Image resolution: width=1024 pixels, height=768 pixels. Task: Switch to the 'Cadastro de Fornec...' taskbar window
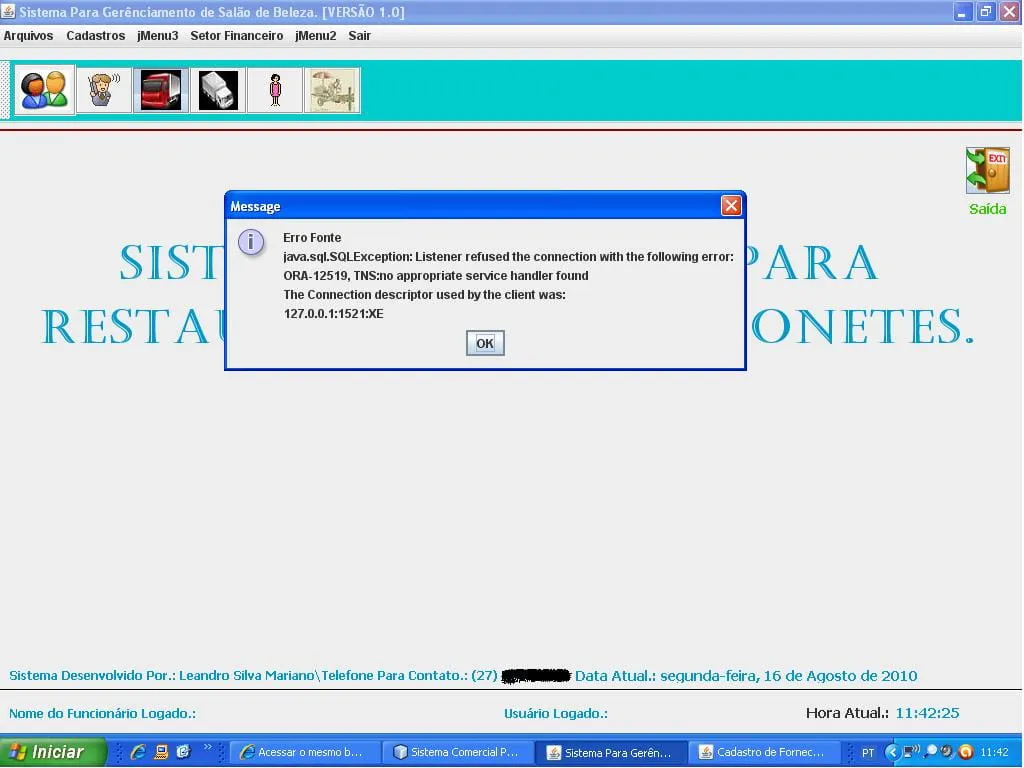point(765,752)
